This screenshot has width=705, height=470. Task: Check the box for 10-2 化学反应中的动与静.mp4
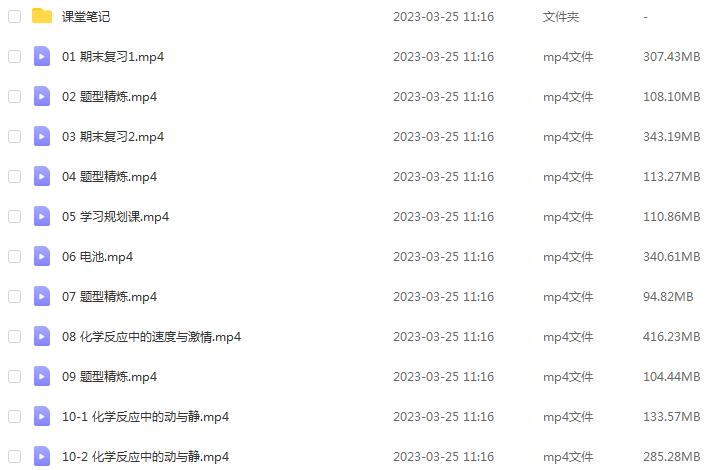tap(14, 457)
